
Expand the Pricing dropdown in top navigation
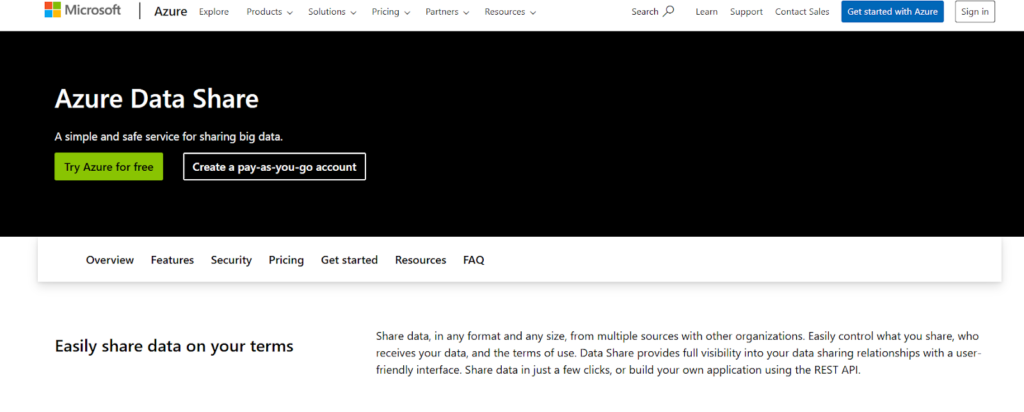391,12
